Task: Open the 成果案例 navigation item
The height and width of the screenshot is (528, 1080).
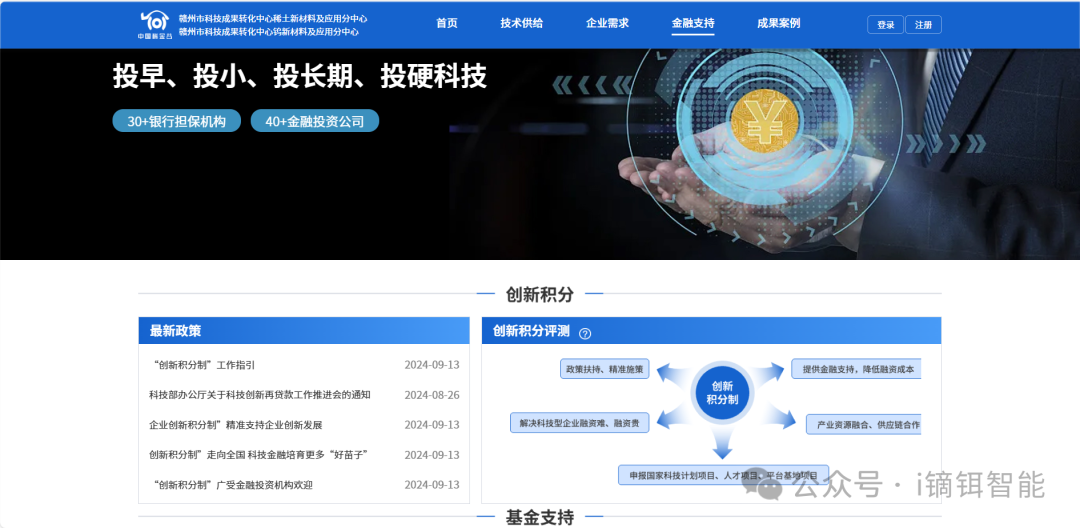Action: (x=778, y=24)
